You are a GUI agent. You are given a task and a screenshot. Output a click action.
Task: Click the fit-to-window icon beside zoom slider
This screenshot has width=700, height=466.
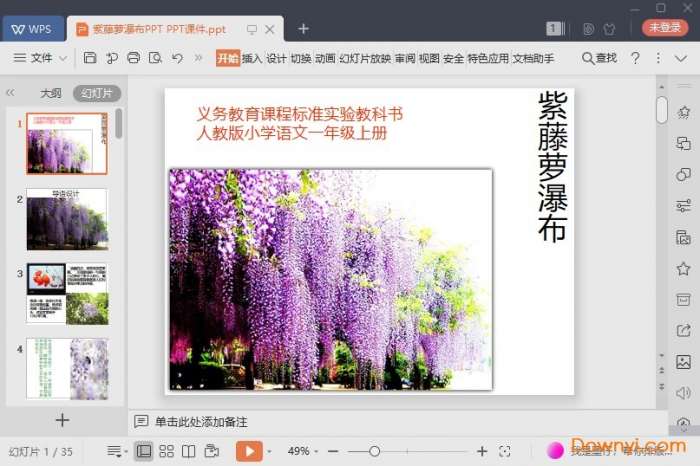click(x=505, y=451)
